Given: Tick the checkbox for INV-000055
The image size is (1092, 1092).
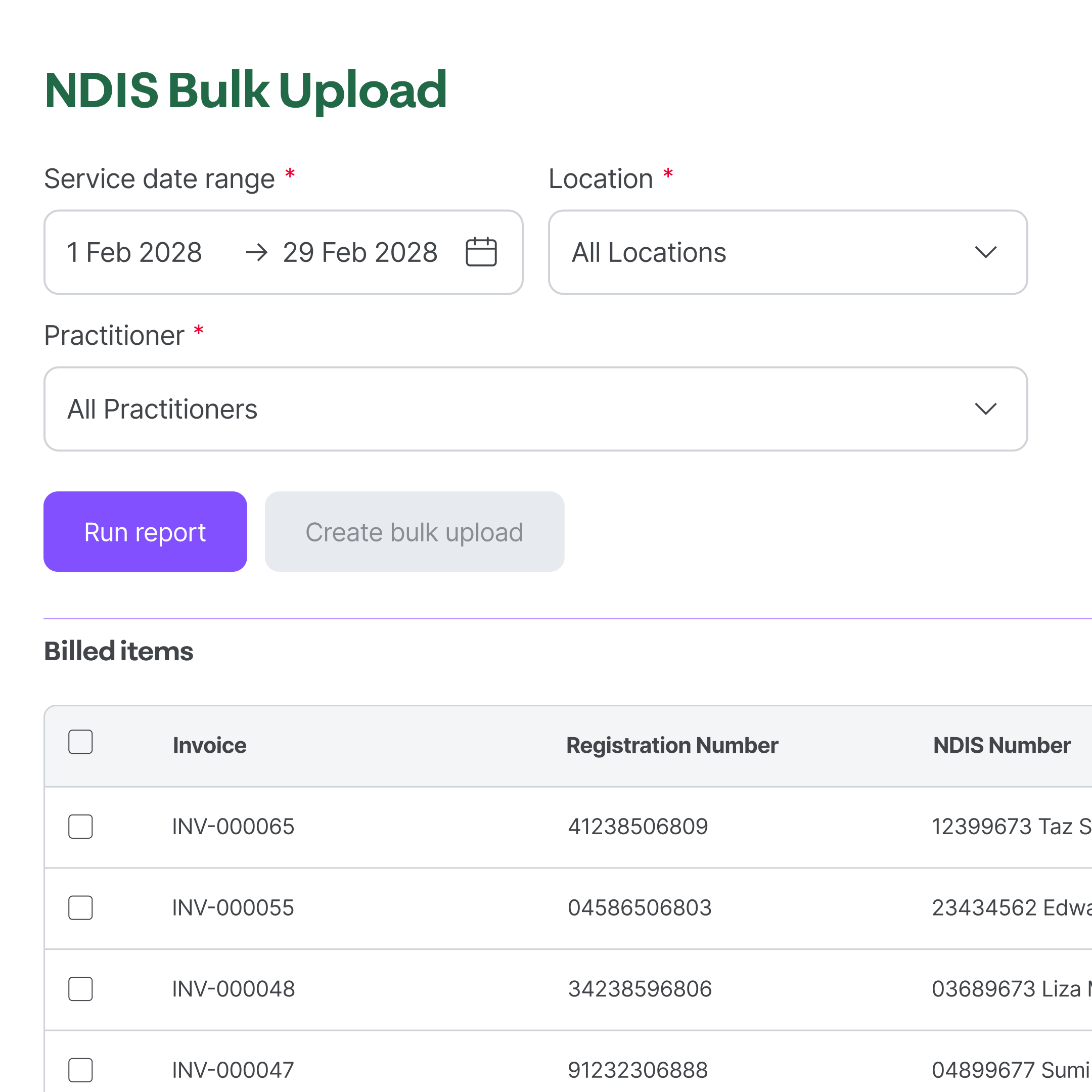Looking at the screenshot, I should (x=81, y=908).
